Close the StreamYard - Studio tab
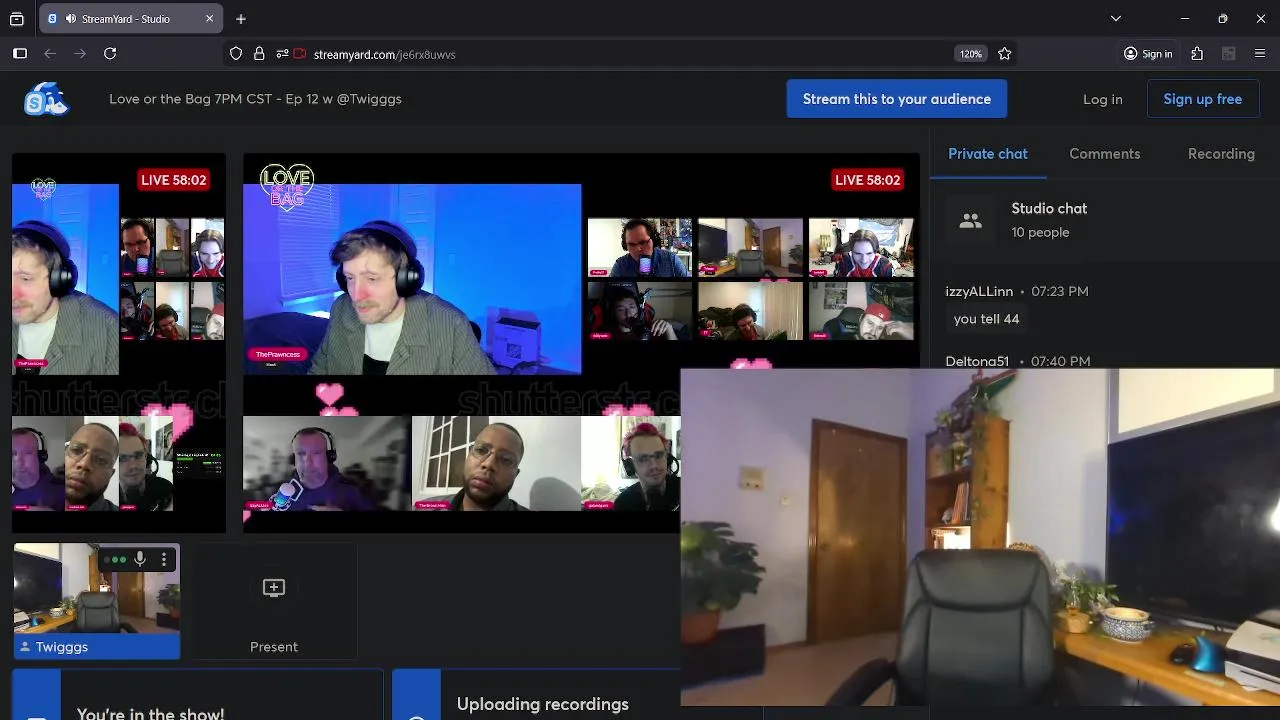The height and width of the screenshot is (720, 1280). tap(210, 19)
